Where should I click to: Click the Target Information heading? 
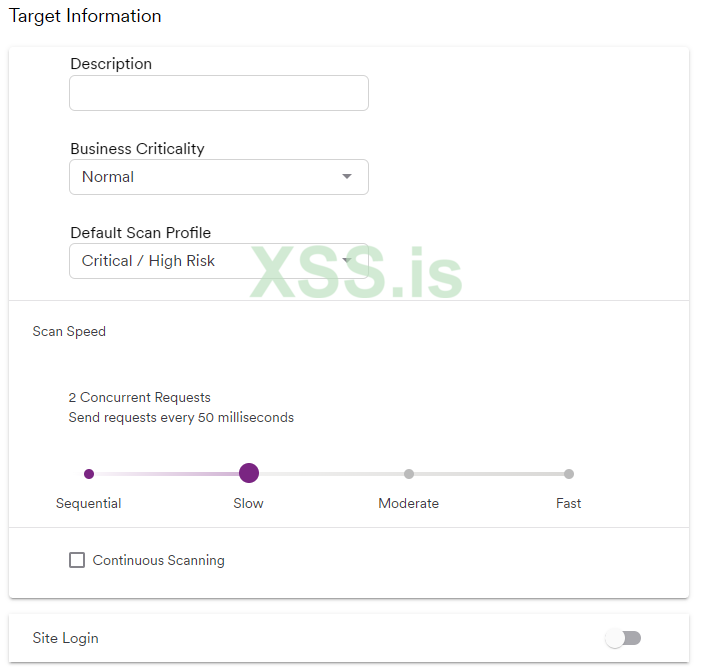[85, 16]
